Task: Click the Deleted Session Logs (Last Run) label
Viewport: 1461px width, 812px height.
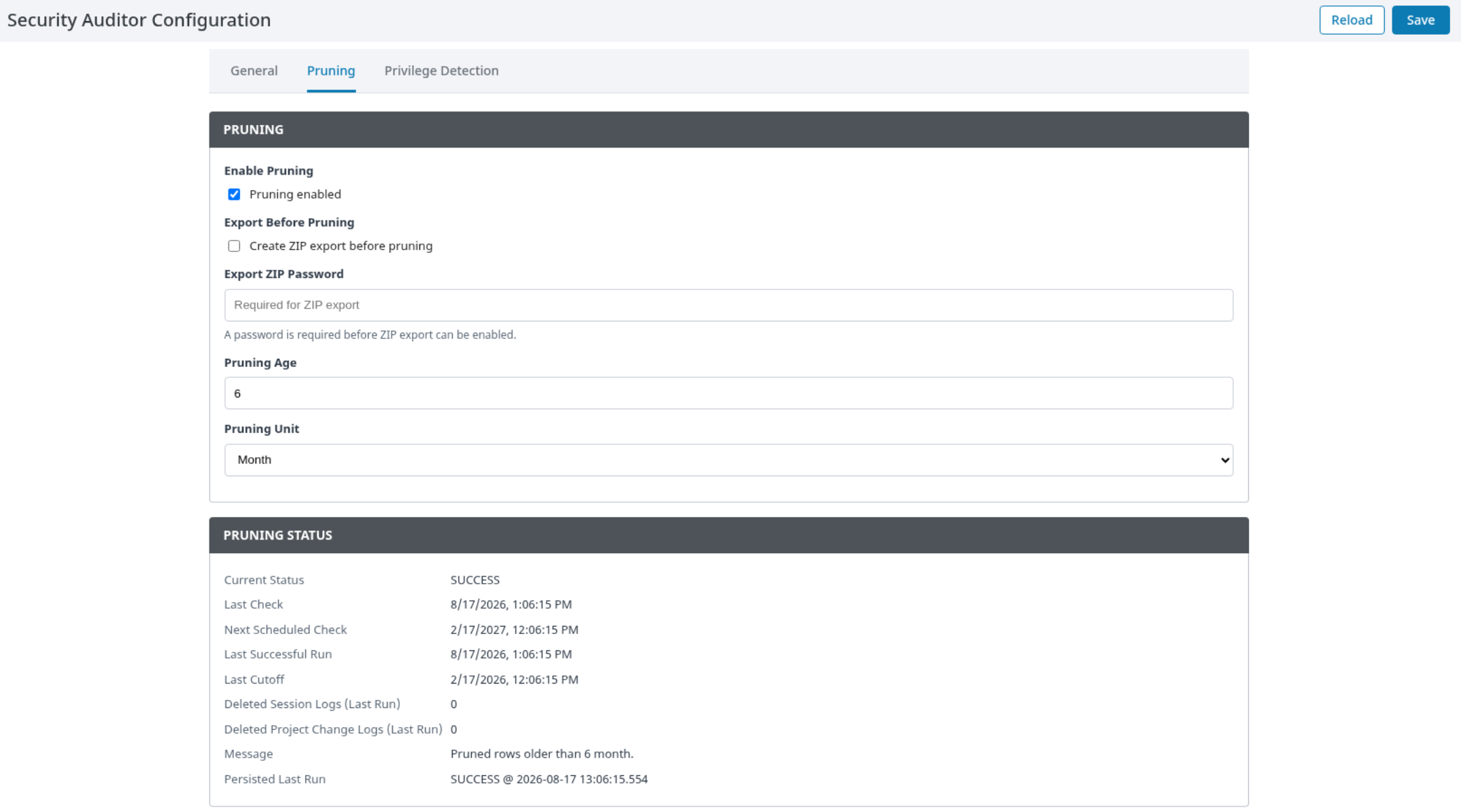Action: pyautogui.click(x=312, y=704)
